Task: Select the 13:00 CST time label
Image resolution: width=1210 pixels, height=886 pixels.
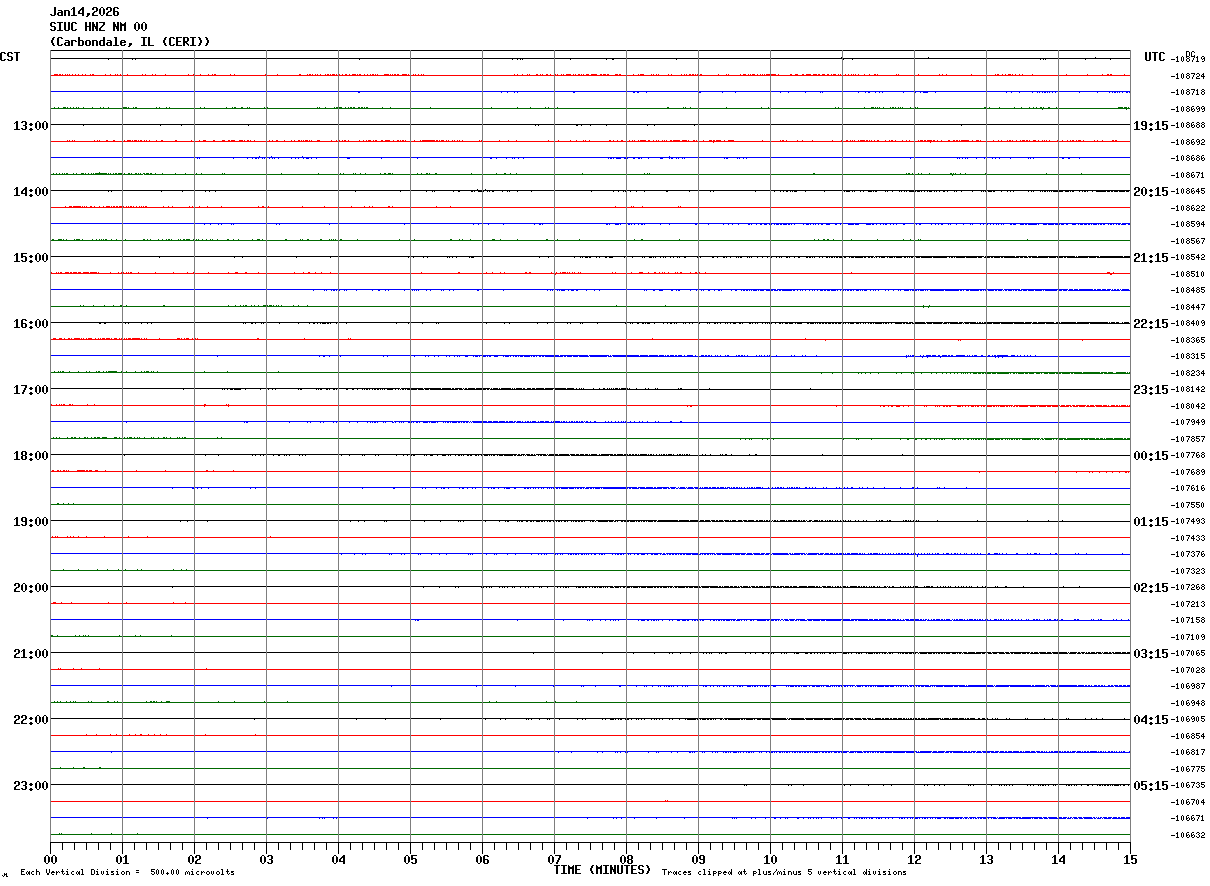Action: pyautogui.click(x=31, y=125)
